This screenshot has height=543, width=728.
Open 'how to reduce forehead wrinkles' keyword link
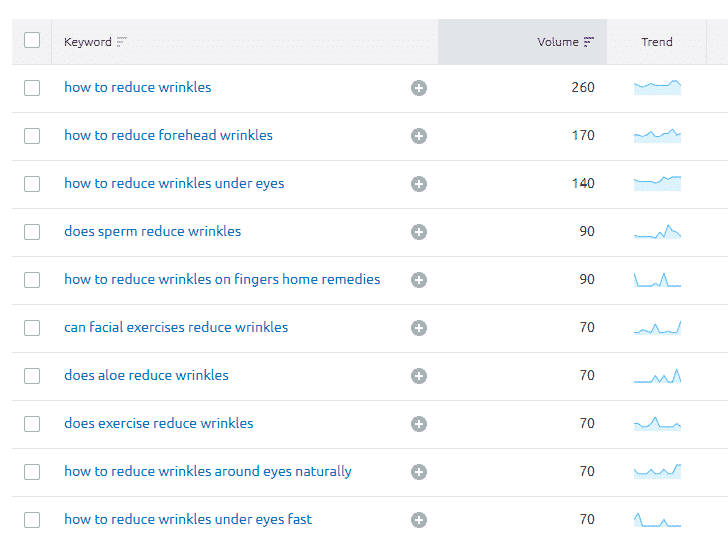coord(168,135)
